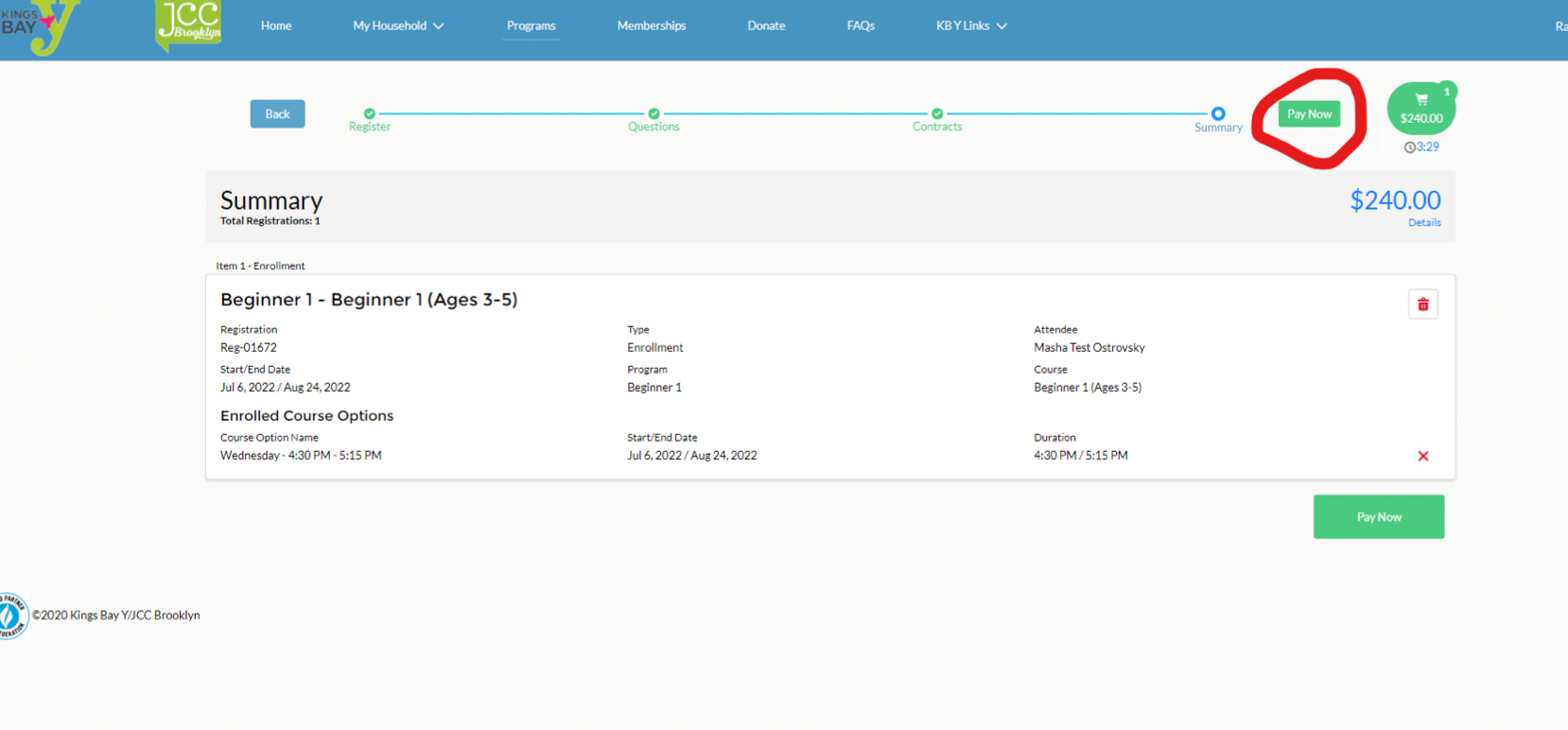Open the Details link under total

(x=1424, y=223)
